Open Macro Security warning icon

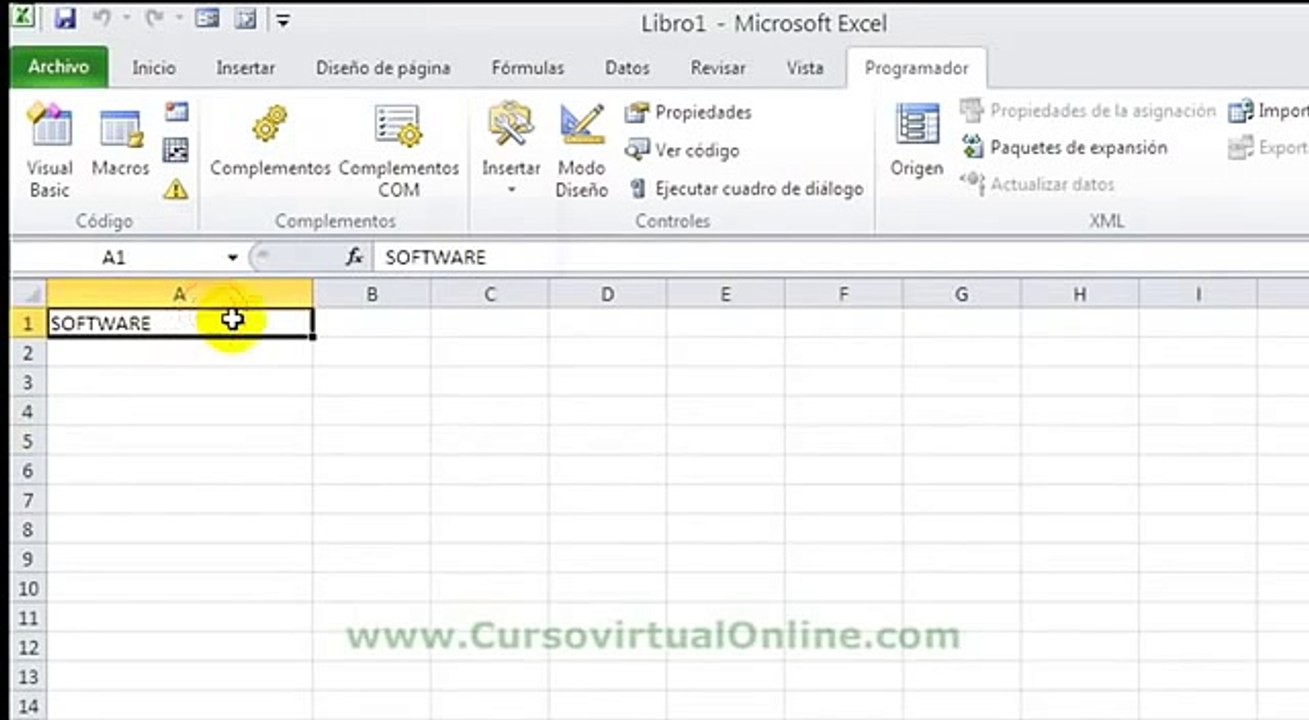tap(177, 188)
